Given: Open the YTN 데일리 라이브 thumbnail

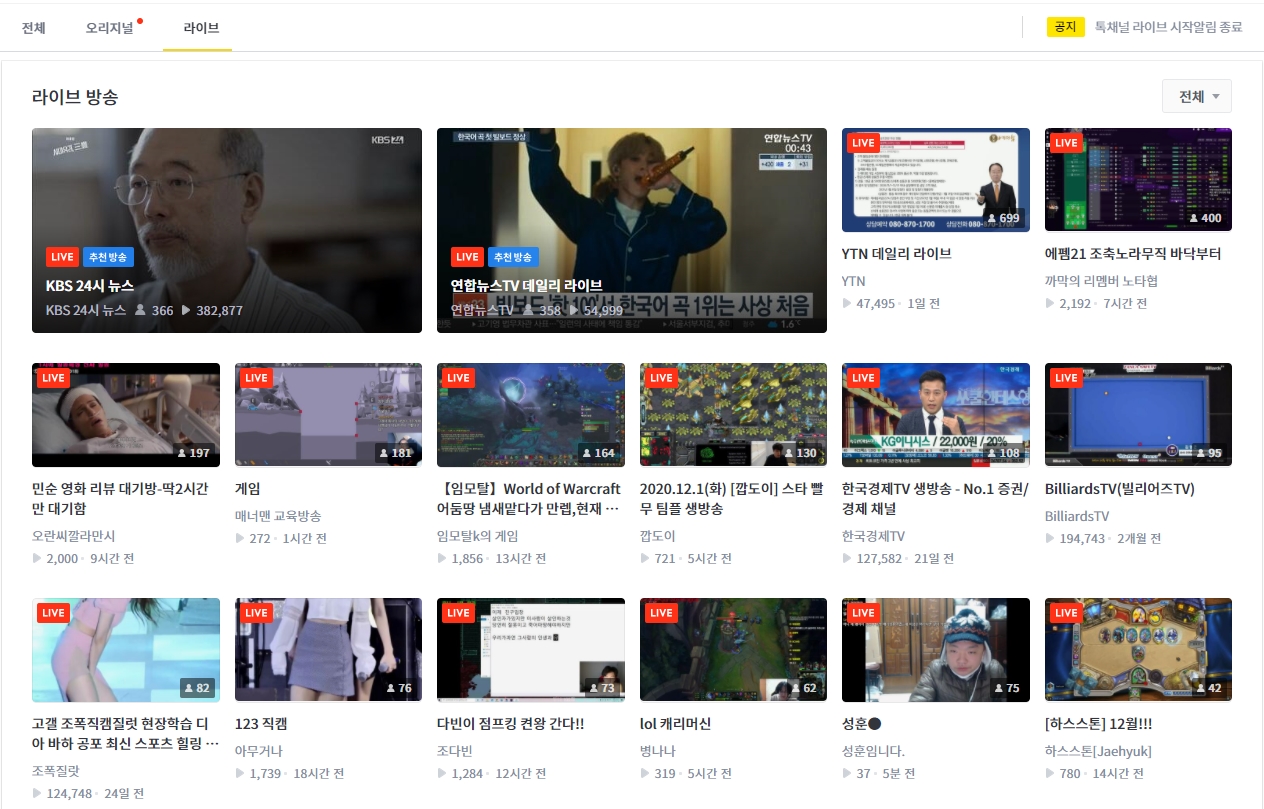Looking at the screenshot, I should [936, 180].
